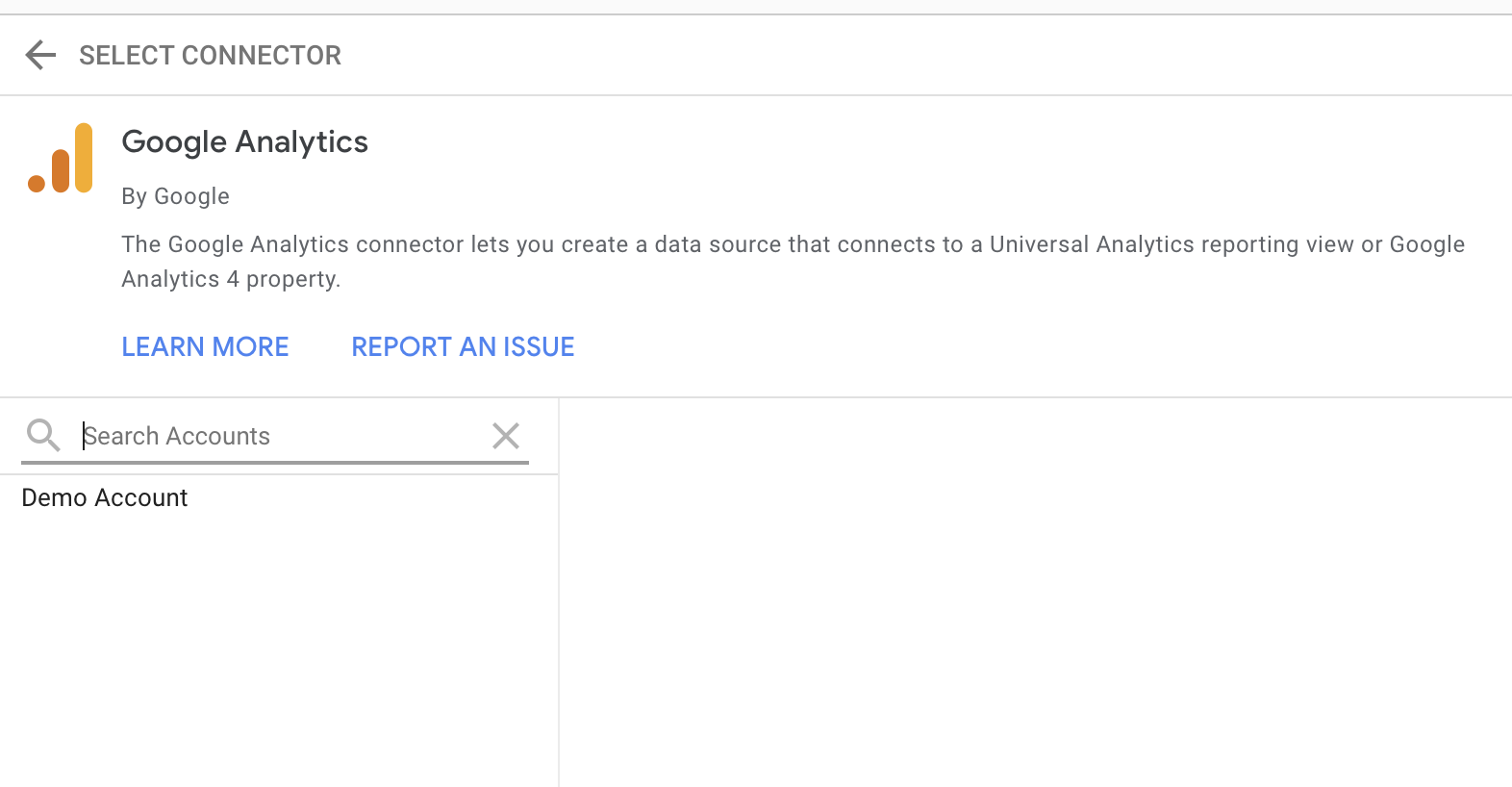The height and width of the screenshot is (787, 1512).
Task: Click the connector description paragraph
Action: (x=793, y=262)
